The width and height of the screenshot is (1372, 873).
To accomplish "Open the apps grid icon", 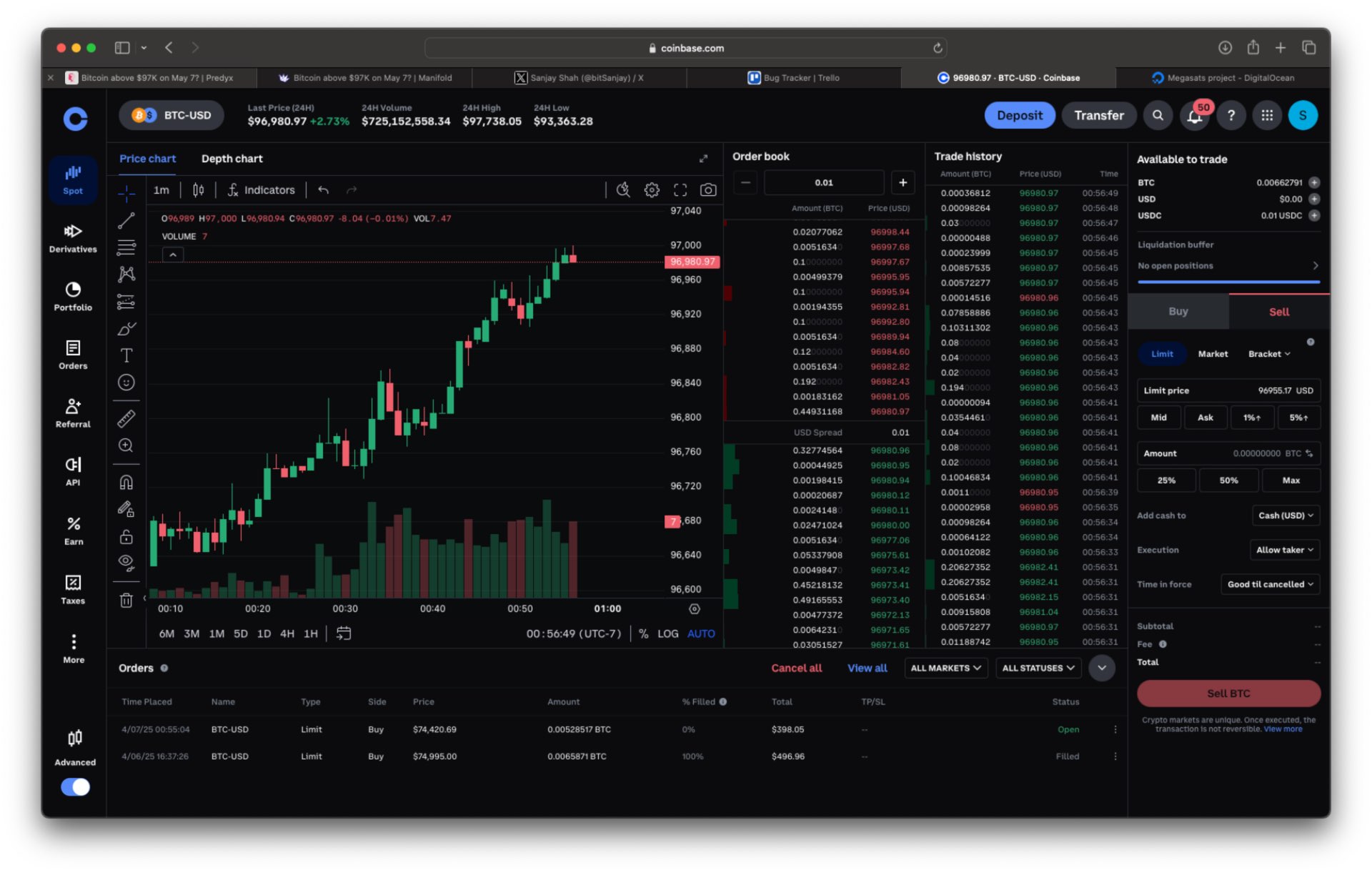I will click(1267, 116).
